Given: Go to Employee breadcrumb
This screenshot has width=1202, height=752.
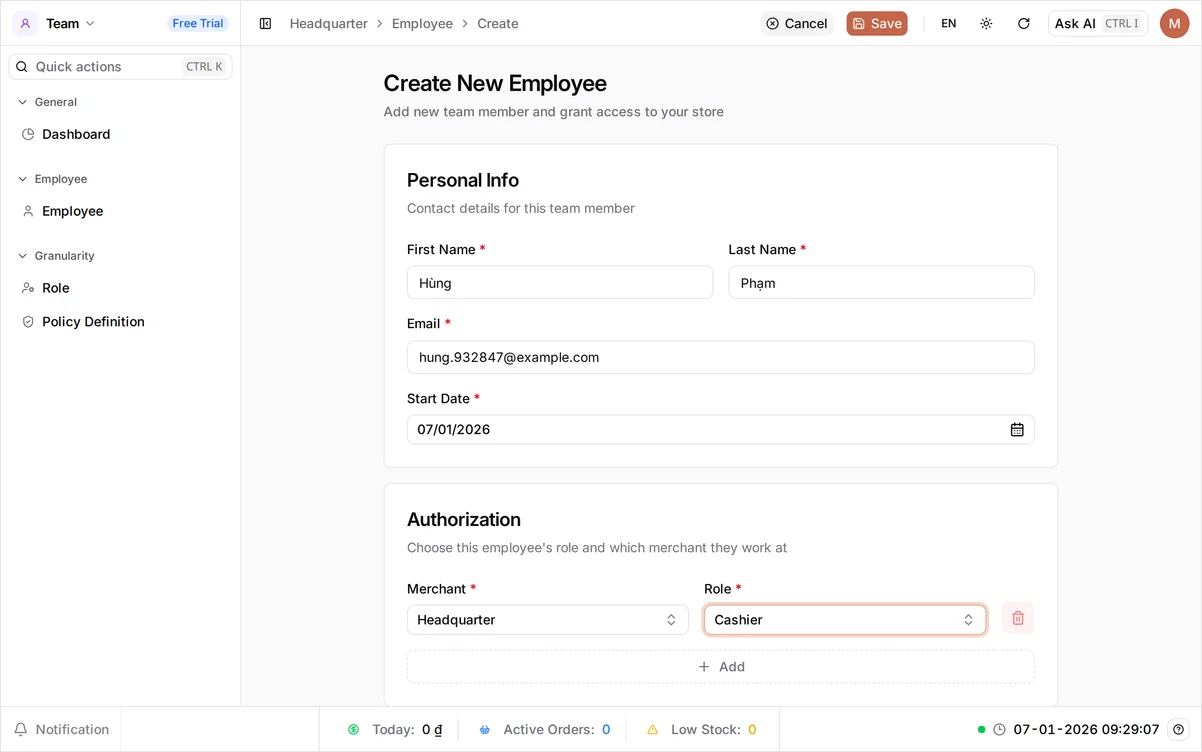Looking at the screenshot, I should click(422, 23).
